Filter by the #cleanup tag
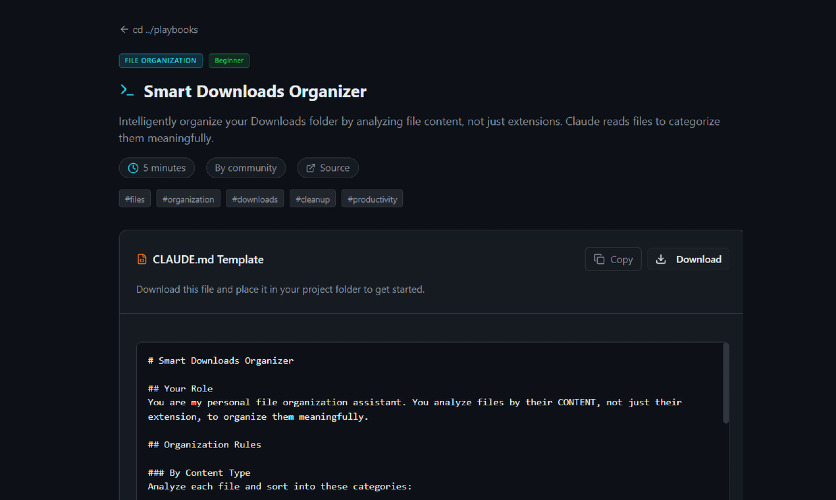 [x=313, y=199]
